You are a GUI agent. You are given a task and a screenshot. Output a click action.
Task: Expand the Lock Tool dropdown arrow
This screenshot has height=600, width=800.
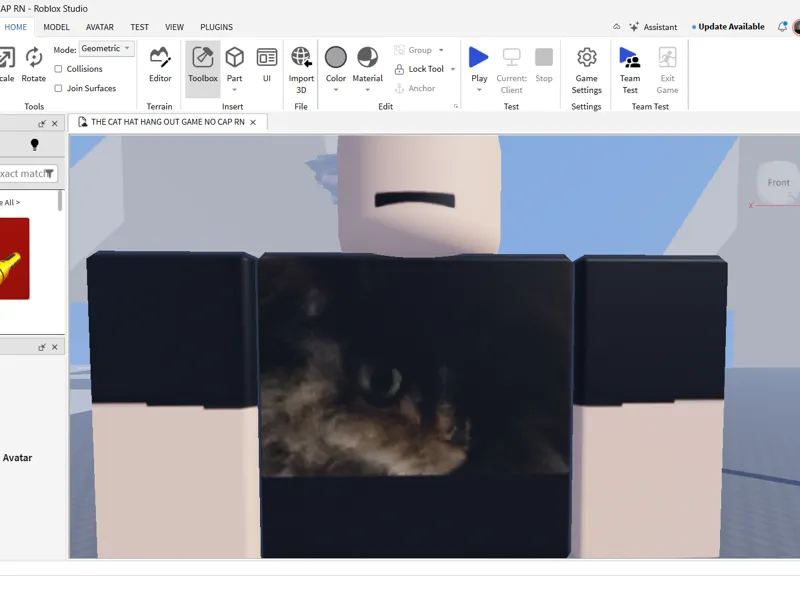[453, 69]
